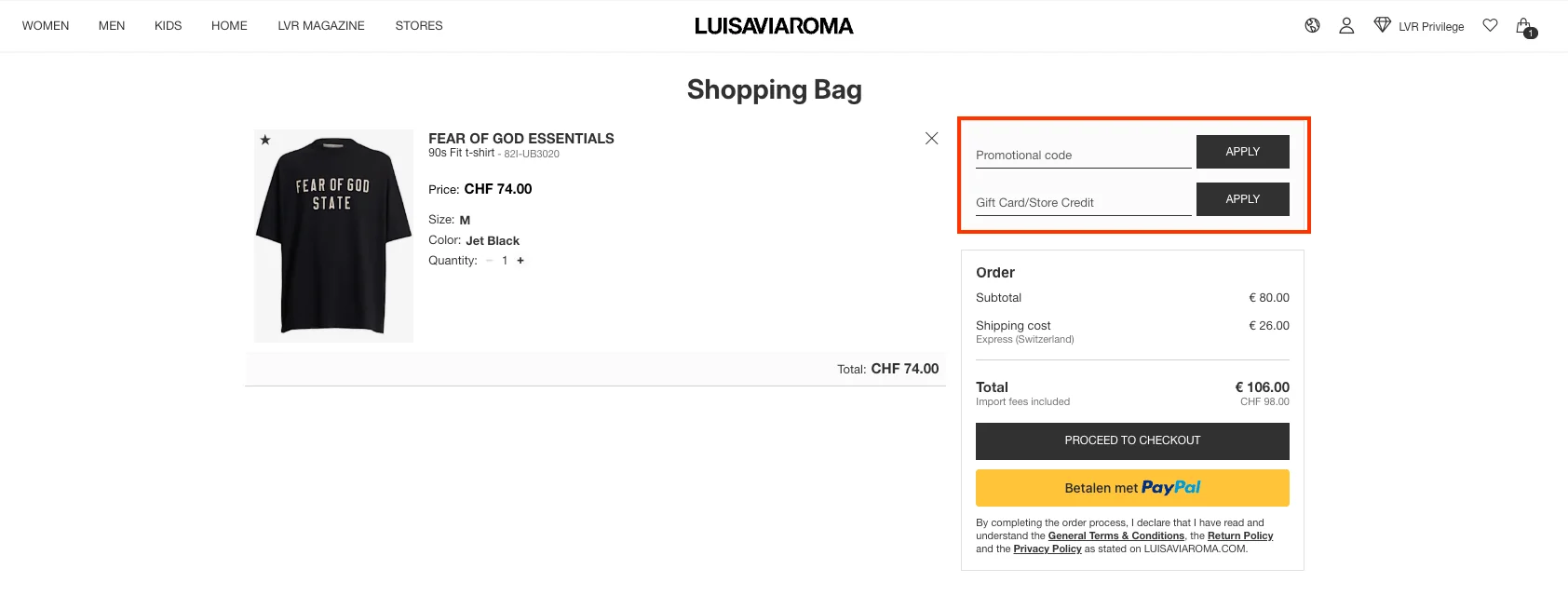The height and width of the screenshot is (596, 1568).
Task: Click the t-shirt product thumbnail
Action: pyautogui.click(x=332, y=235)
